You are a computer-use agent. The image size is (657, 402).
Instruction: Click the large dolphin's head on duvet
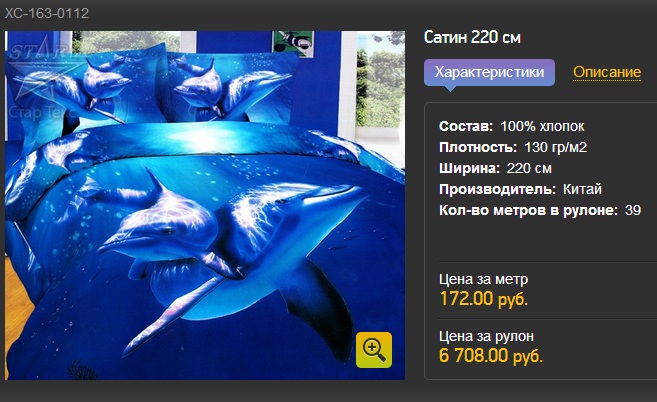point(147,233)
